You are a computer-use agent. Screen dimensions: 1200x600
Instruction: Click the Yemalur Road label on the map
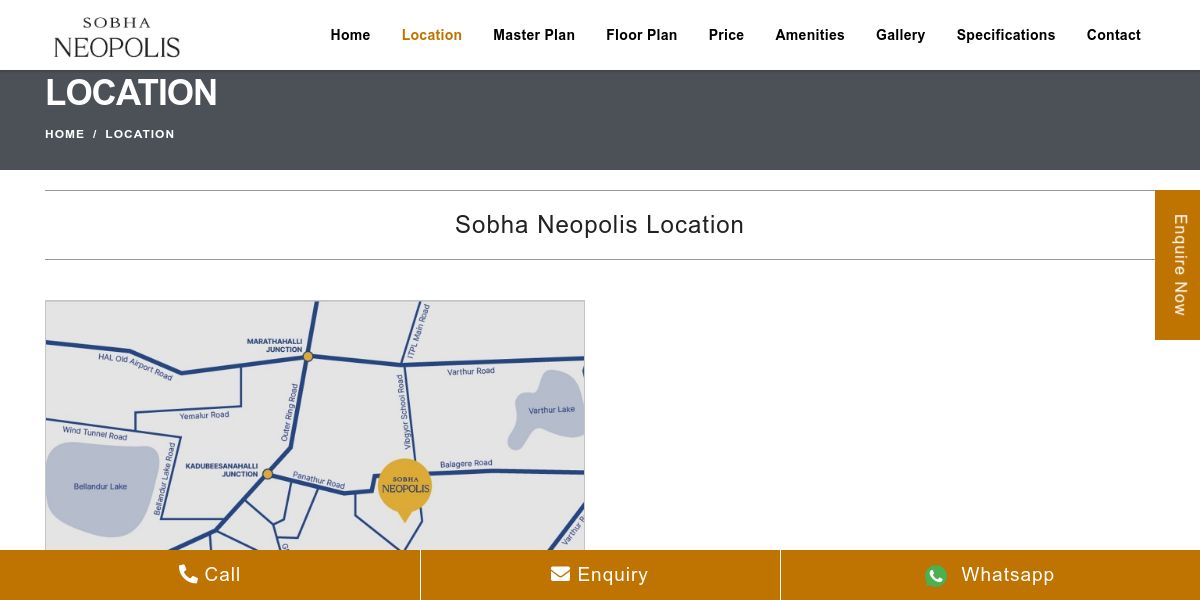tap(204, 415)
